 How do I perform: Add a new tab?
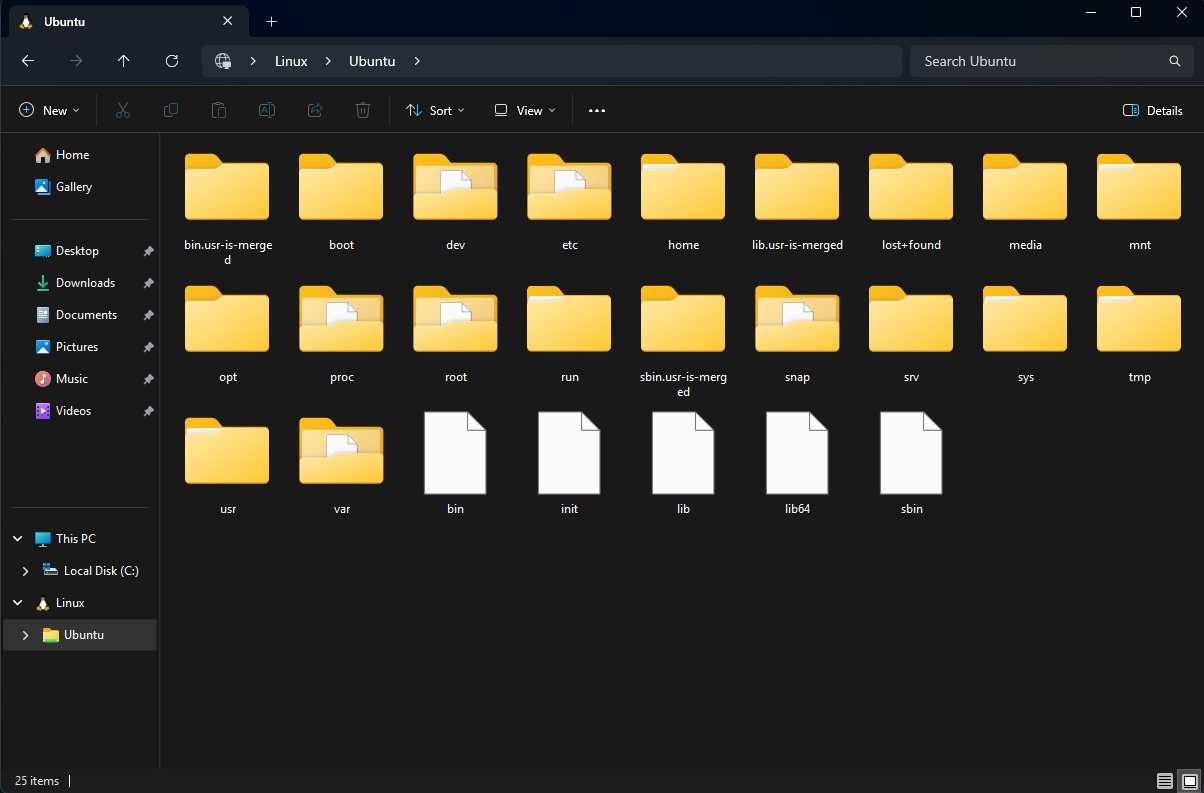[x=271, y=21]
